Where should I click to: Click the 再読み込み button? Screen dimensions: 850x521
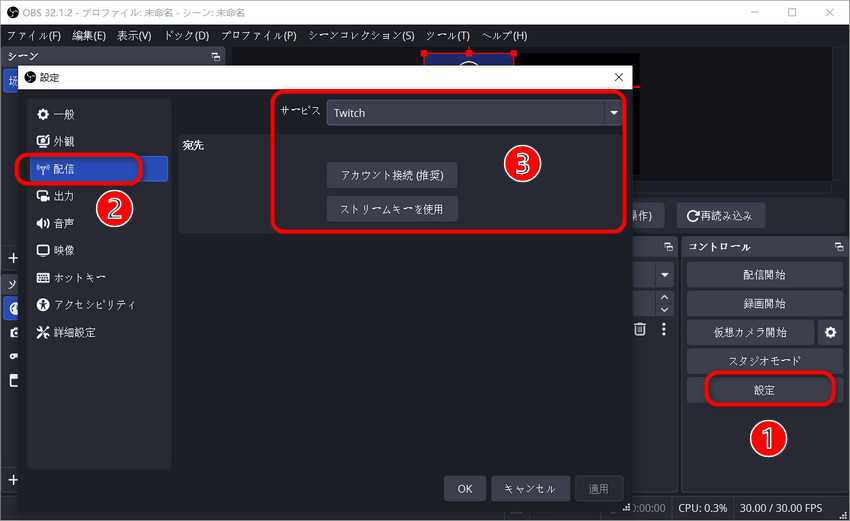(x=720, y=216)
